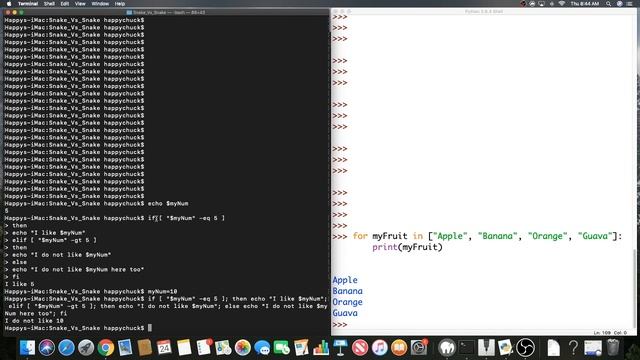Click minimized window thumbnail in dock
Image resolution: width=640 pixels, height=360 pixels.
coord(593,348)
